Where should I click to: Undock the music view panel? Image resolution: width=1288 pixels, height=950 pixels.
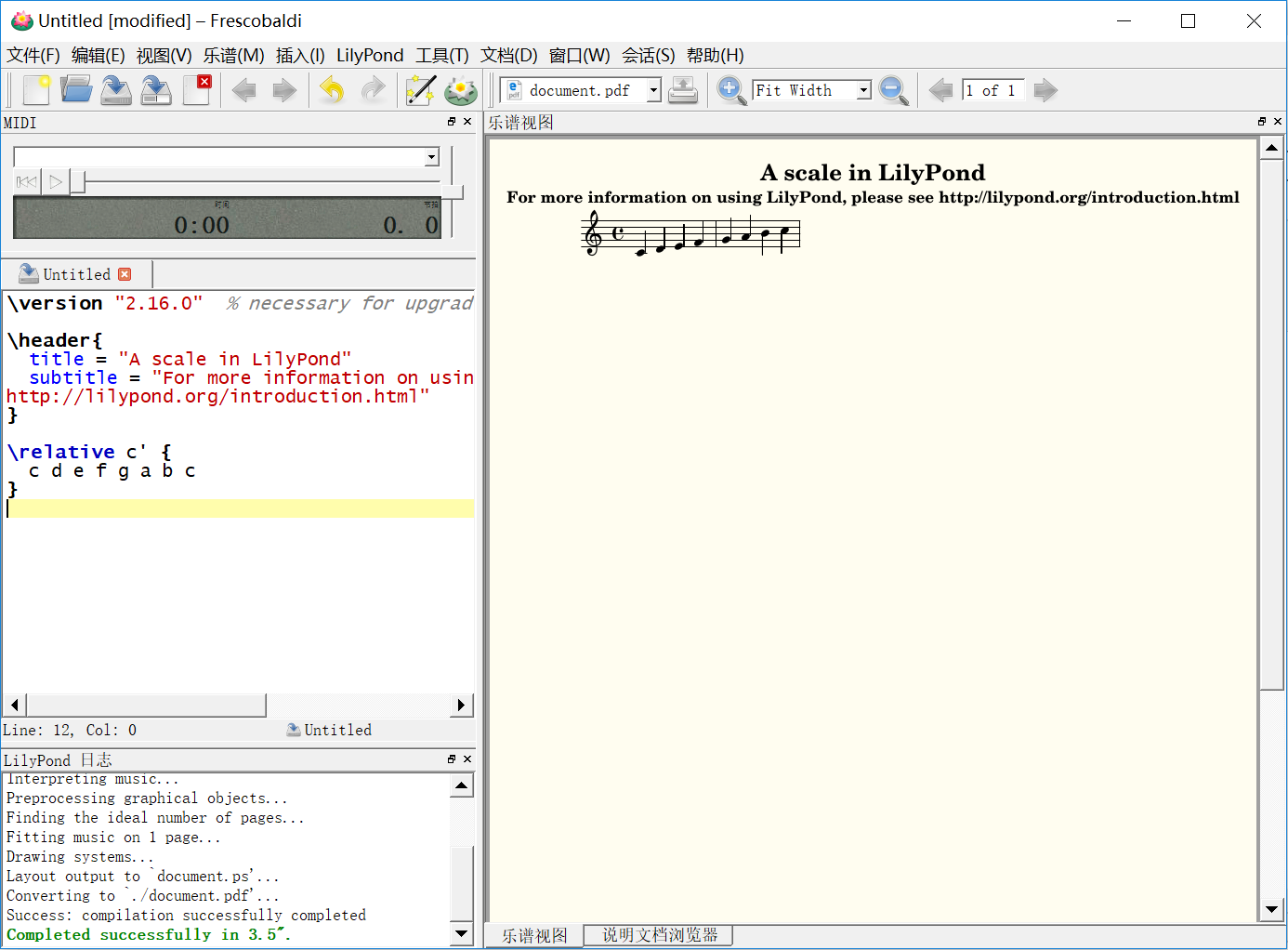pyautogui.click(x=1262, y=122)
